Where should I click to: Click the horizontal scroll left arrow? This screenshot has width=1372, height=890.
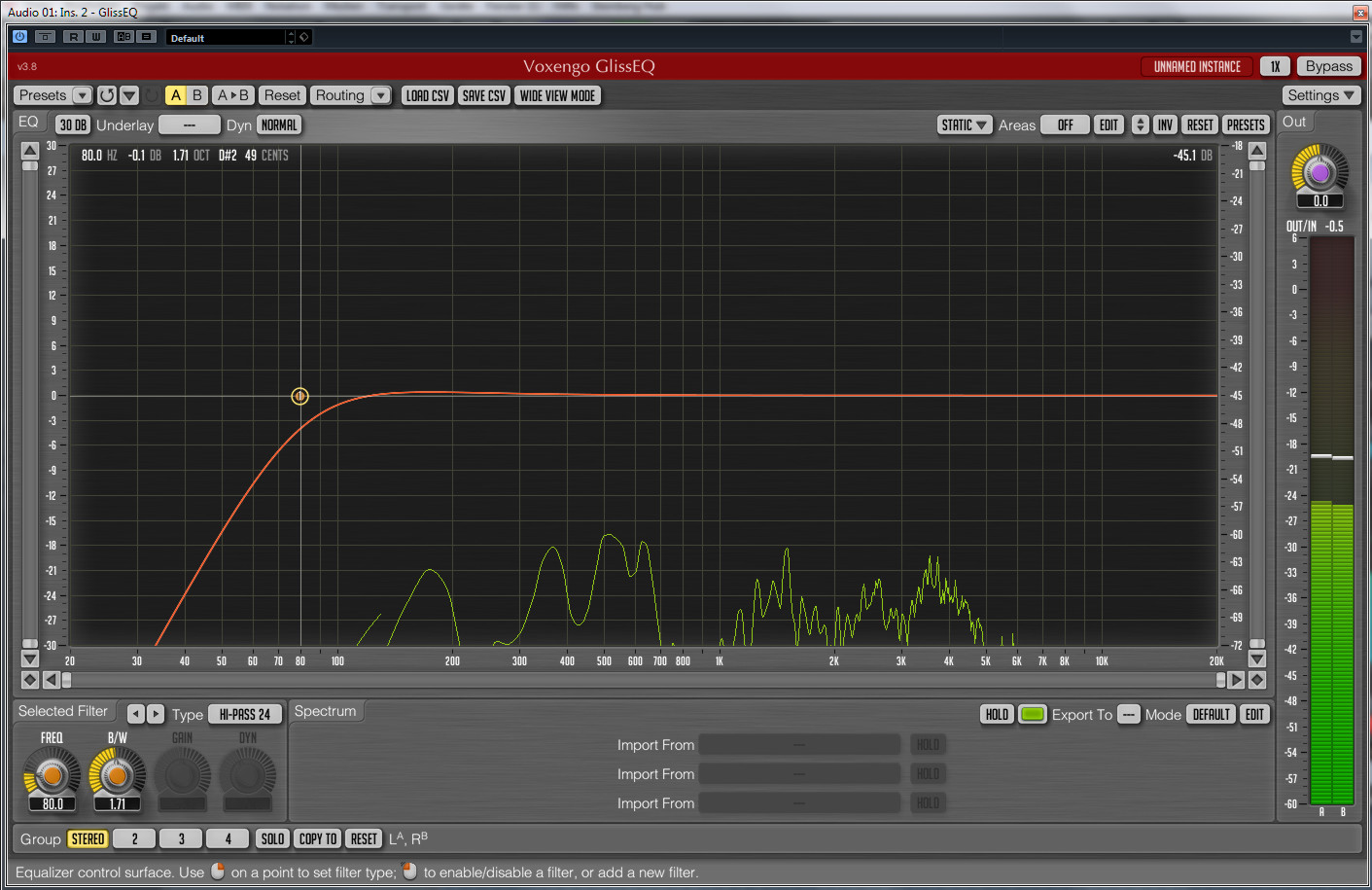click(x=52, y=680)
